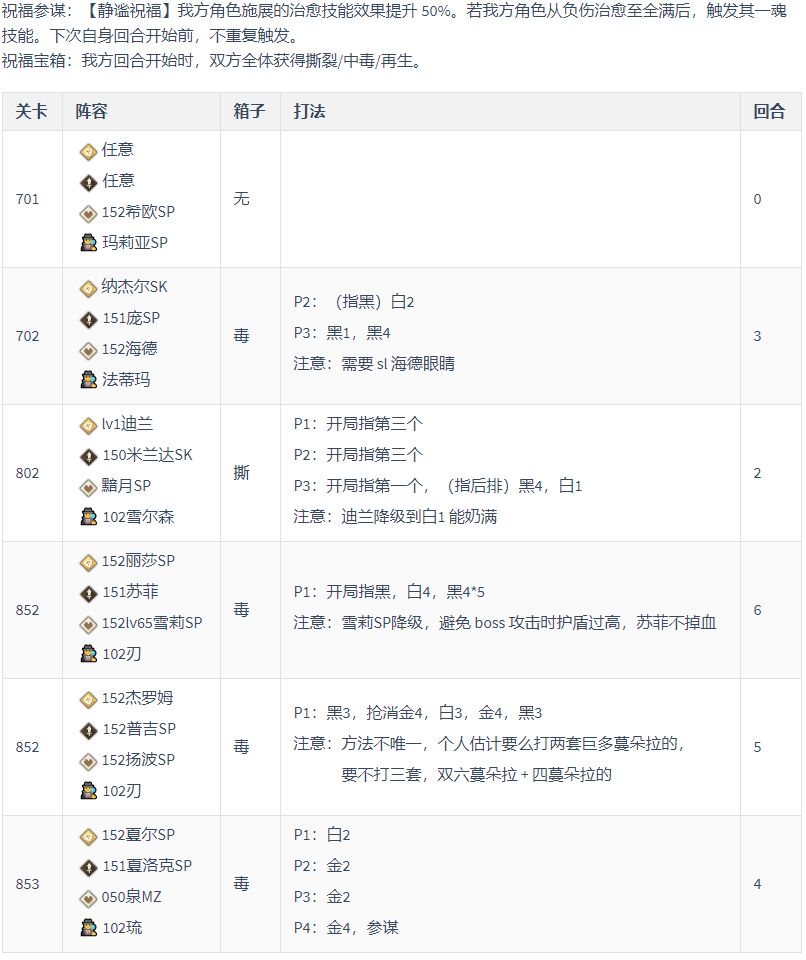Select the 阵容 column header

[x=92, y=111]
